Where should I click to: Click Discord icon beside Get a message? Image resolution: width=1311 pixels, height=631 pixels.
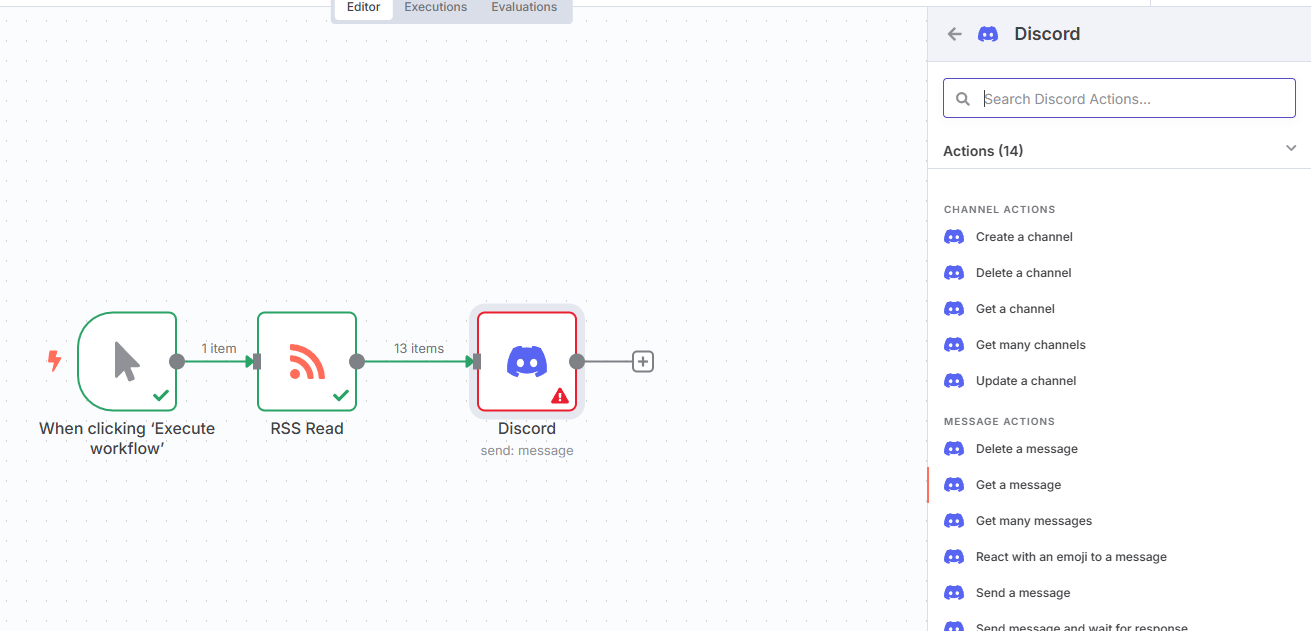(x=954, y=485)
